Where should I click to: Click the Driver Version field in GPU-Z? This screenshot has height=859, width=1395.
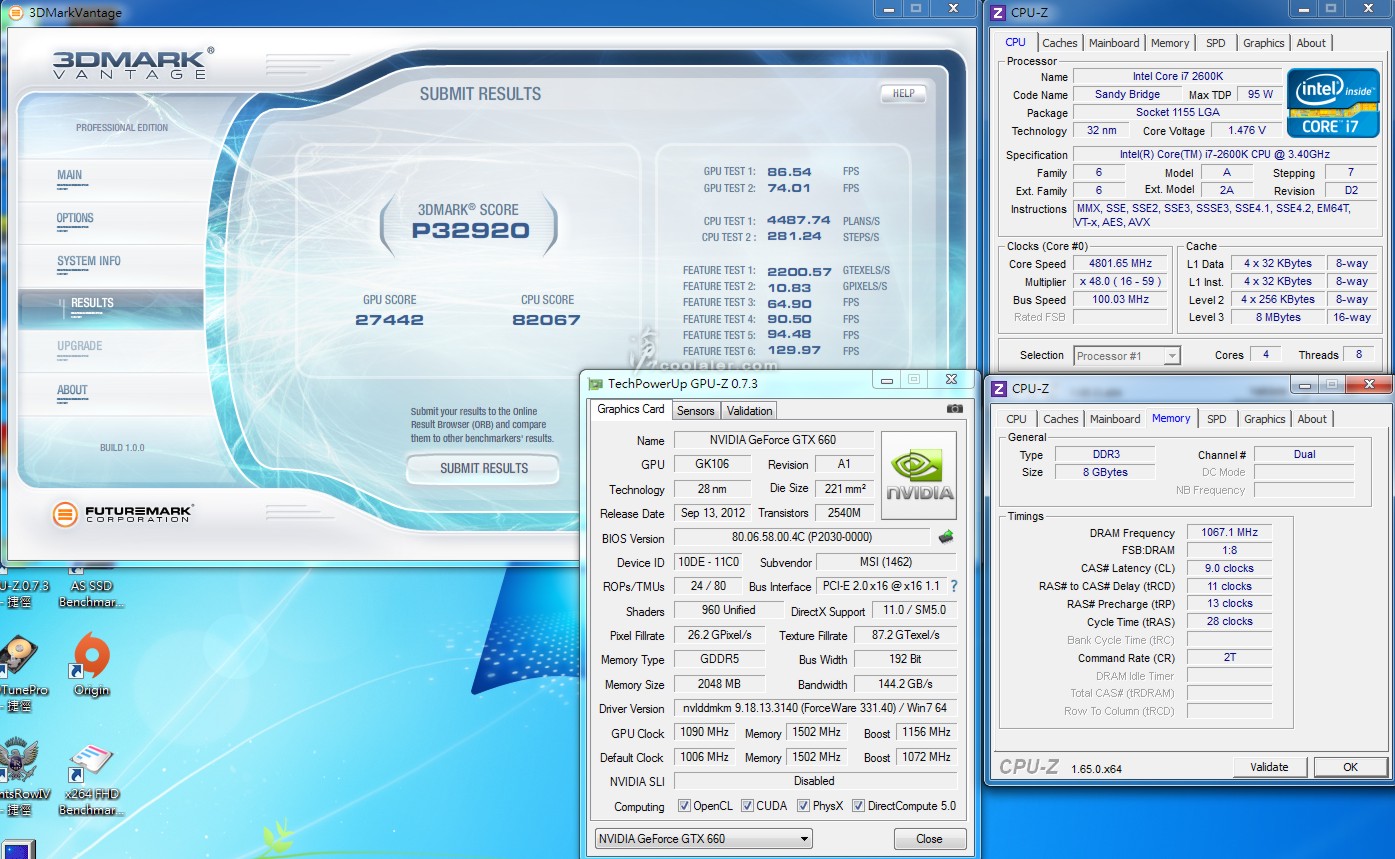tap(814, 708)
